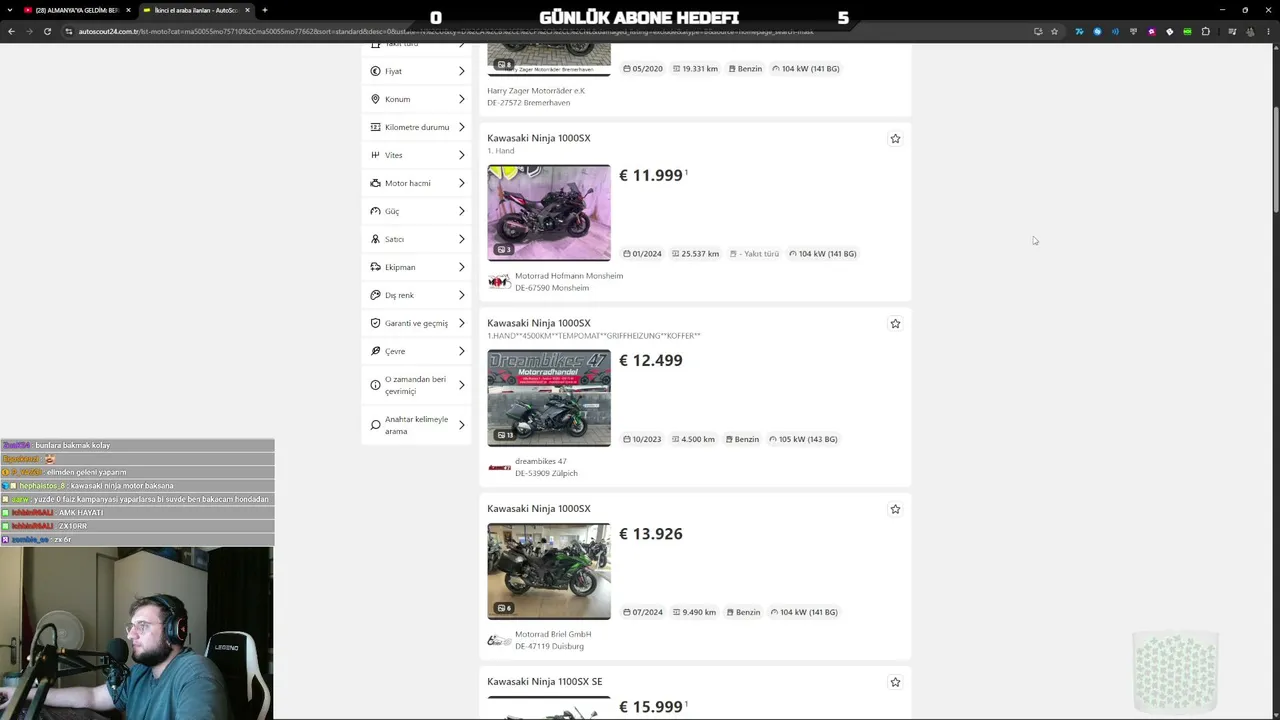Expand the Vites filter chevron
The height and width of the screenshot is (720, 1280).
461,155
